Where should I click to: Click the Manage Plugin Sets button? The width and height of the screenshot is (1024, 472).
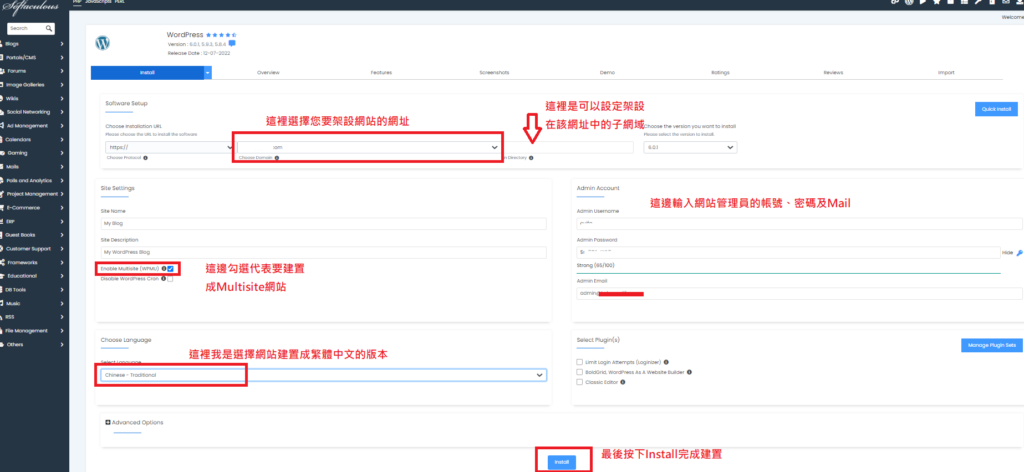point(989,345)
